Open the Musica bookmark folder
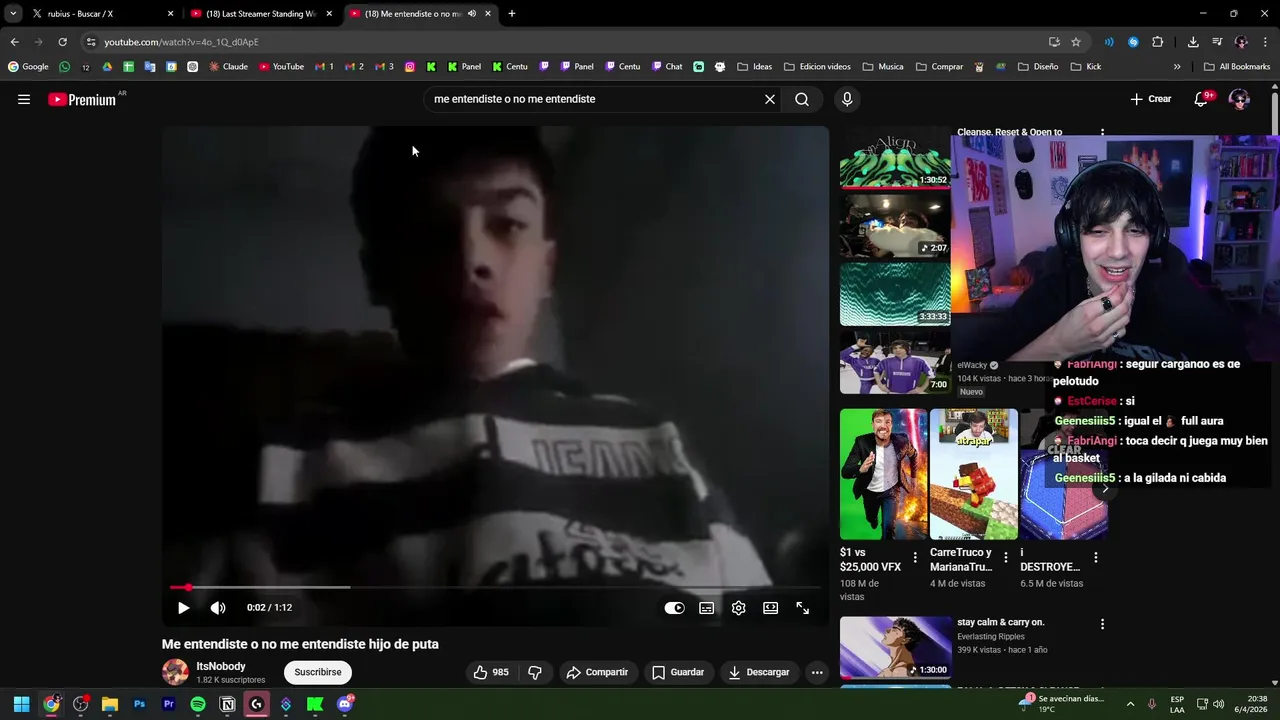This screenshot has width=1280, height=720. coord(883,67)
